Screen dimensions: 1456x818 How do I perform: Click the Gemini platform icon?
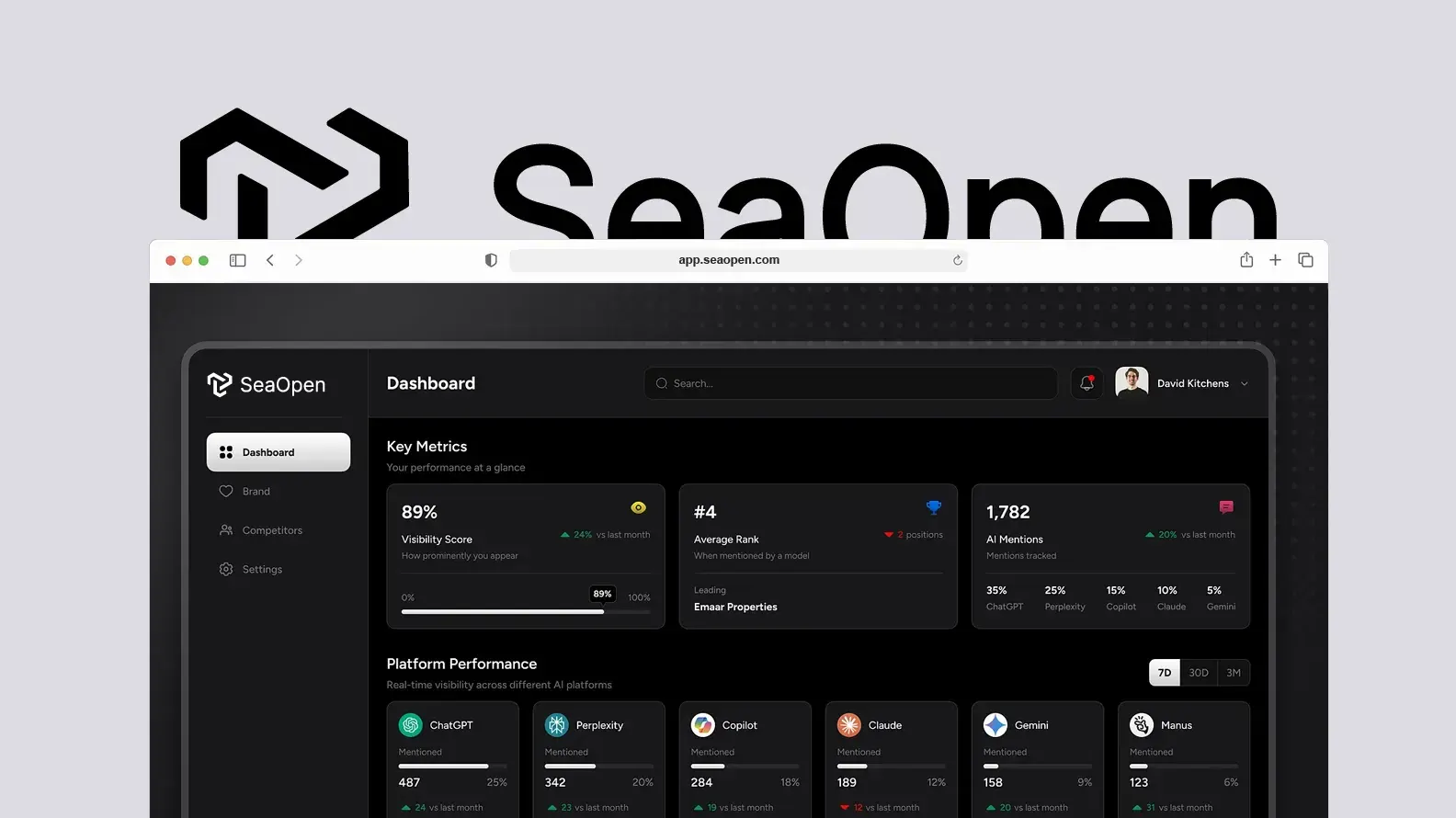point(995,725)
